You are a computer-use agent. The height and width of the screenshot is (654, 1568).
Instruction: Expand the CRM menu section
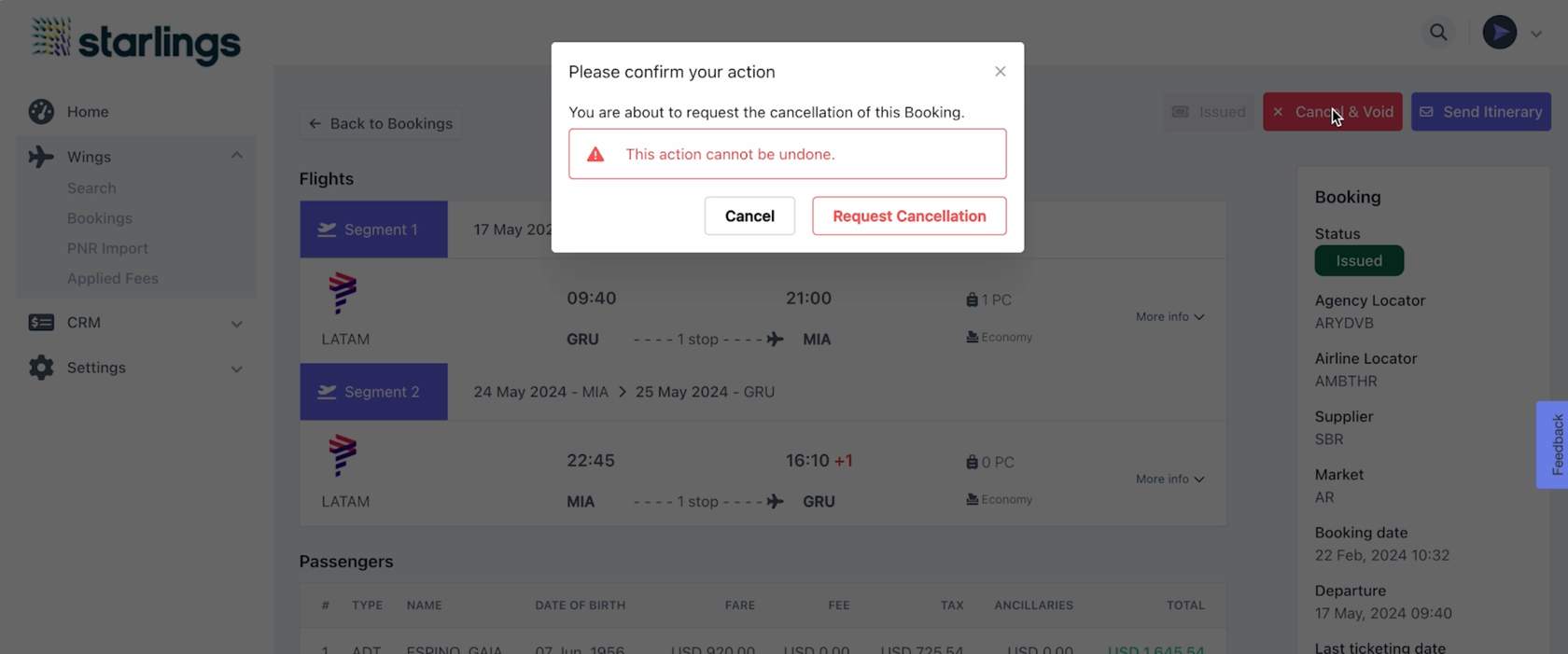point(236,324)
